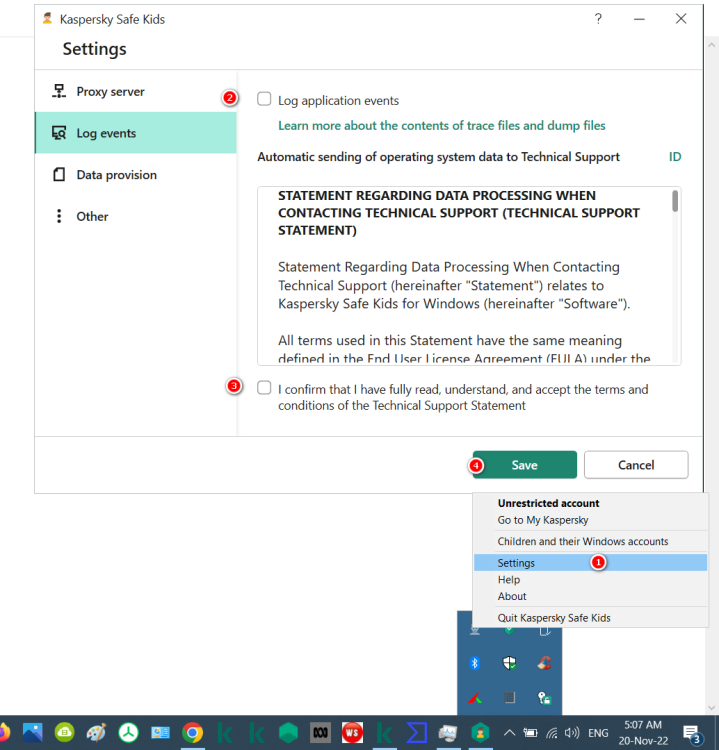
Task: Click the Data provision document icon
Action: (x=59, y=175)
